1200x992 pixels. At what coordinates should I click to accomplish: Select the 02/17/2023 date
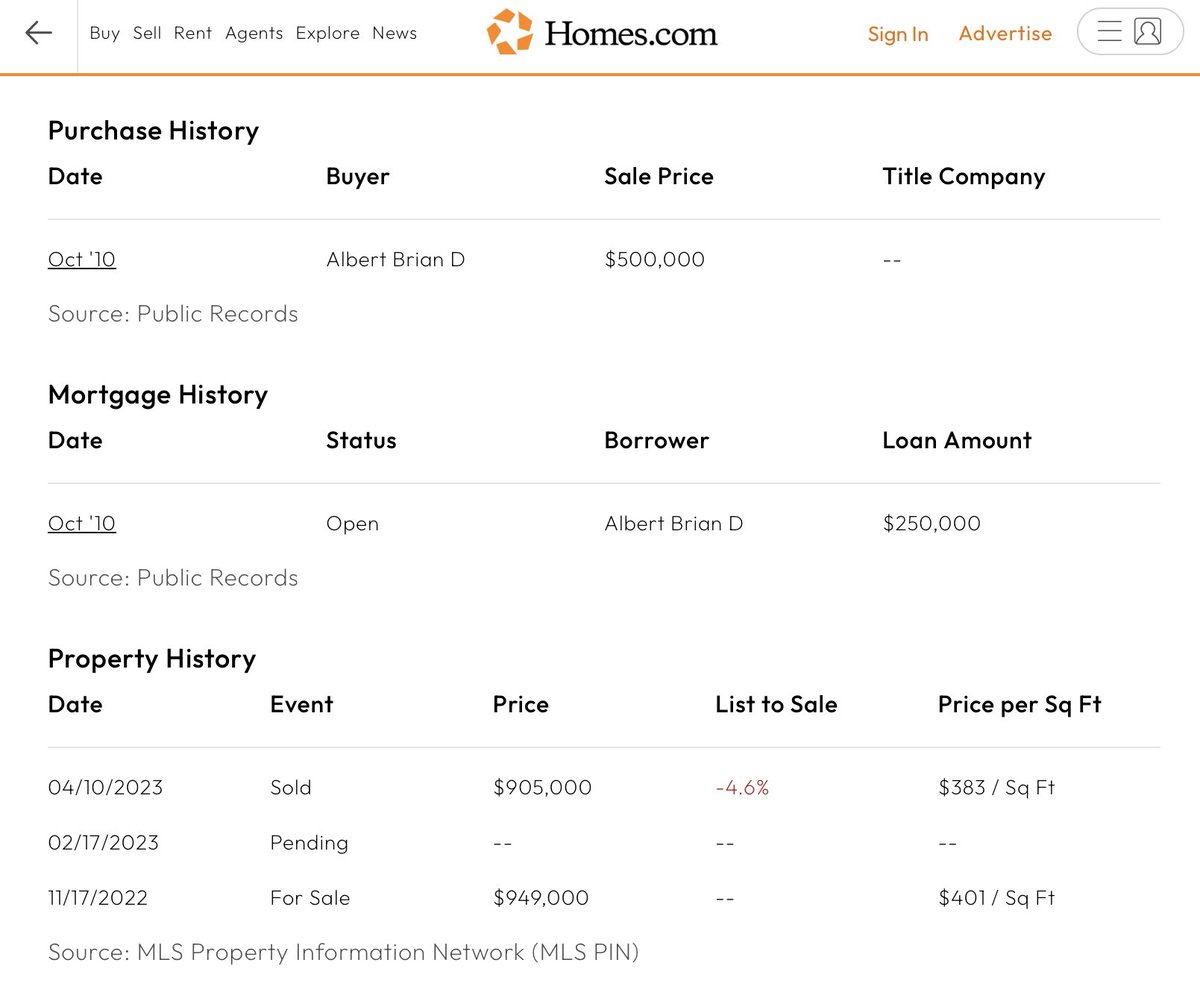tap(103, 842)
